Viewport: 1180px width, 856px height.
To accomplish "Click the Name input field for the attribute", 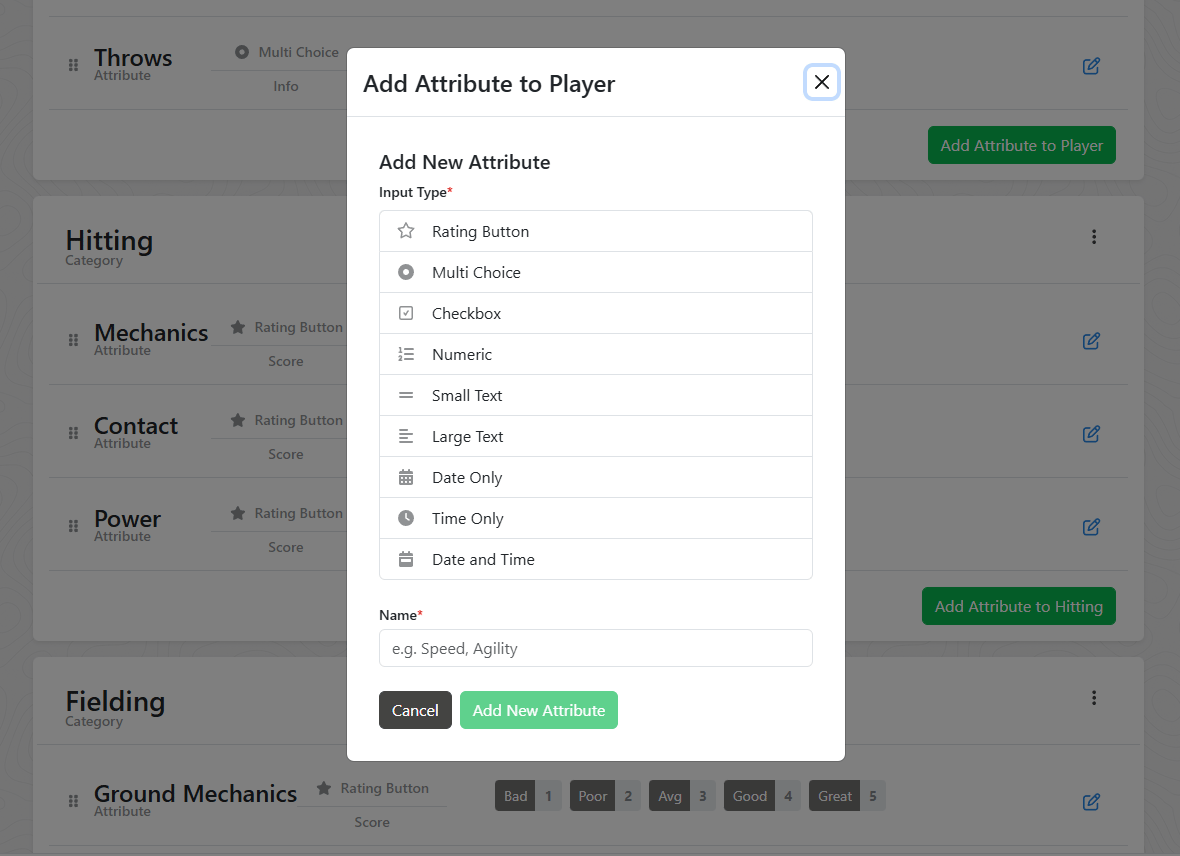I will point(595,648).
